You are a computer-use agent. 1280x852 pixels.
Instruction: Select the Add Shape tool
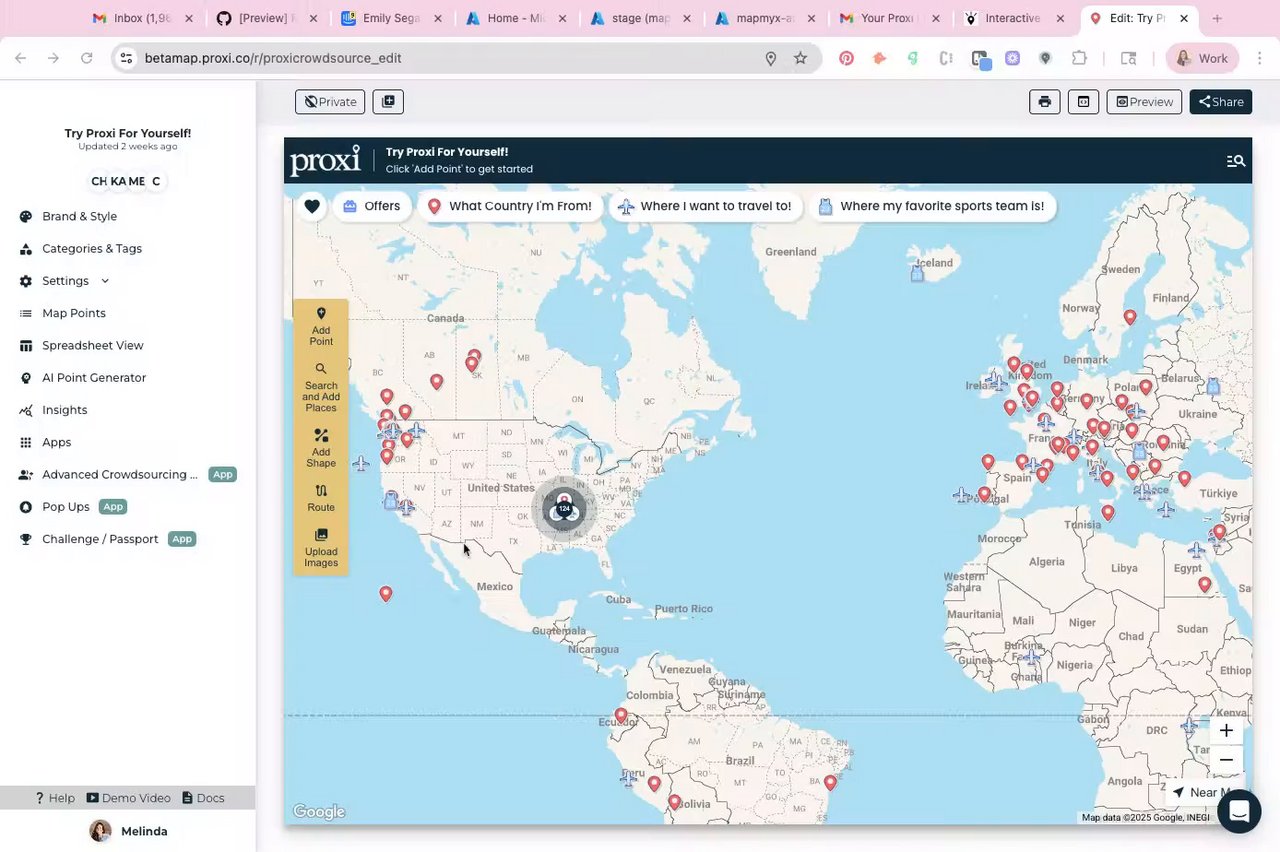click(x=321, y=448)
